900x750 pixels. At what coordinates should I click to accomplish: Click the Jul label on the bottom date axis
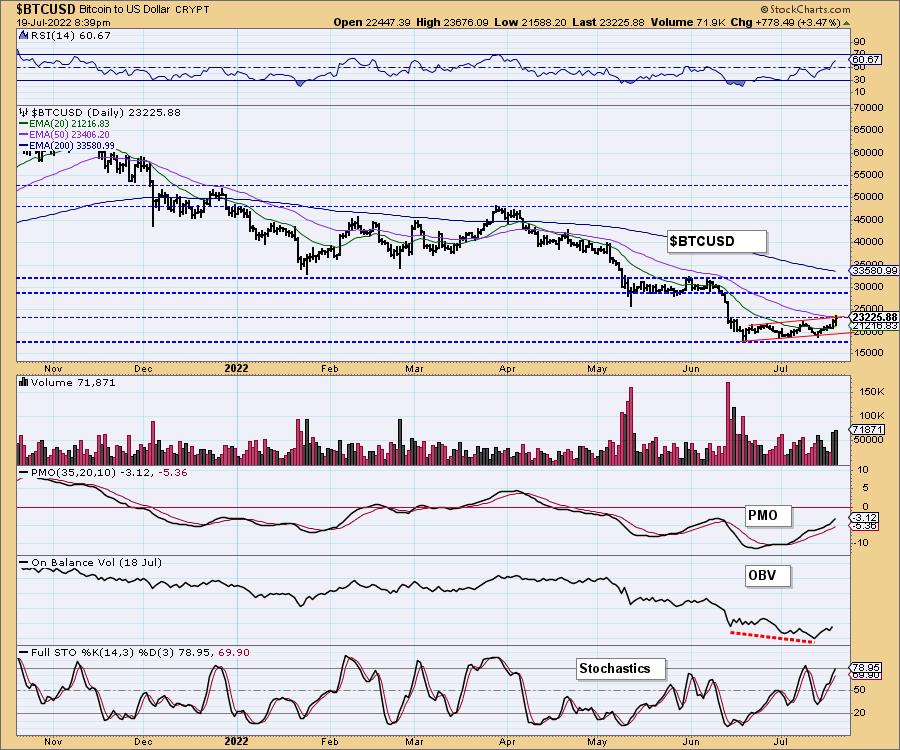tap(781, 741)
